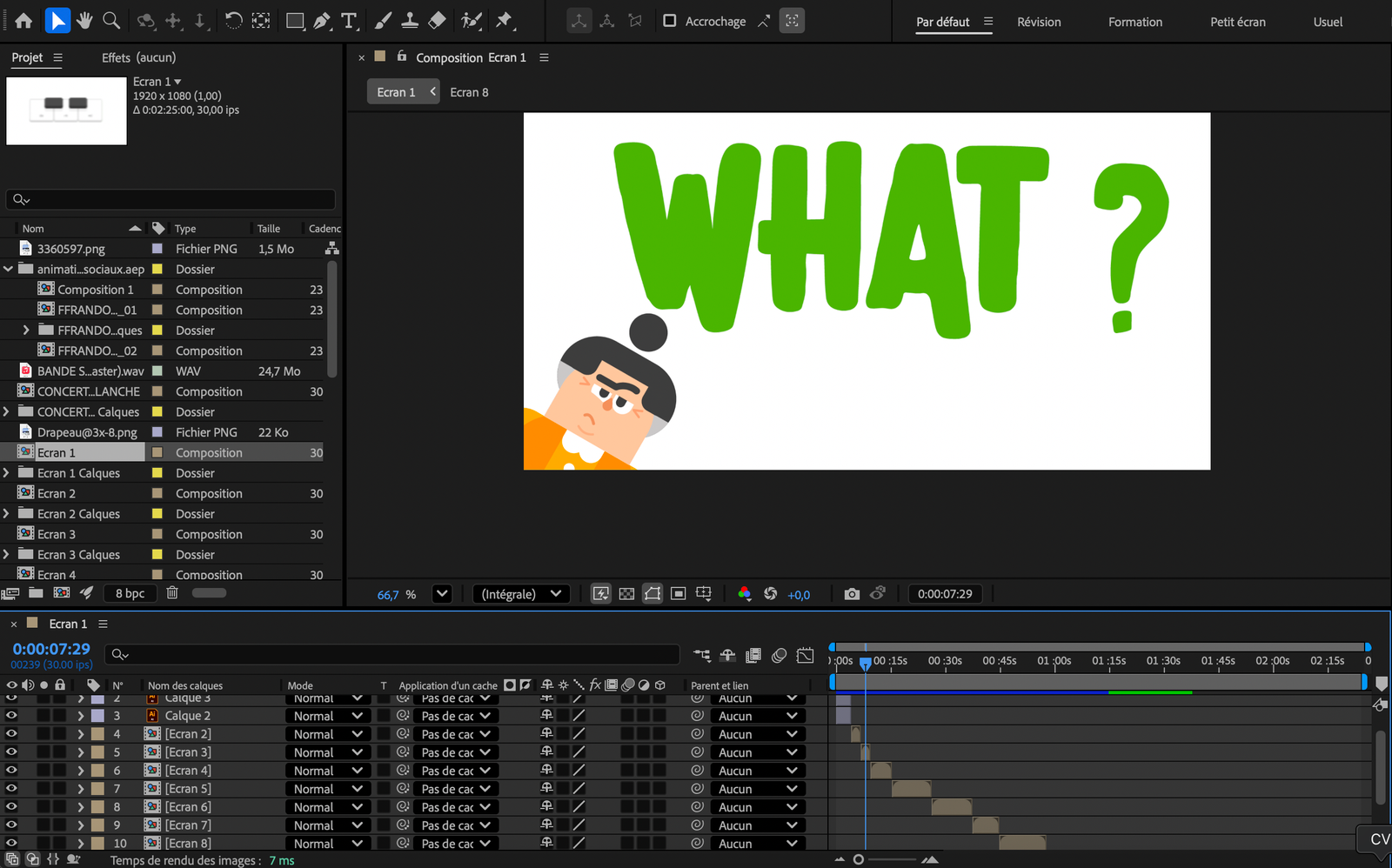Select the Pen tool
Viewport: 1392px width, 868px height.
point(322,21)
